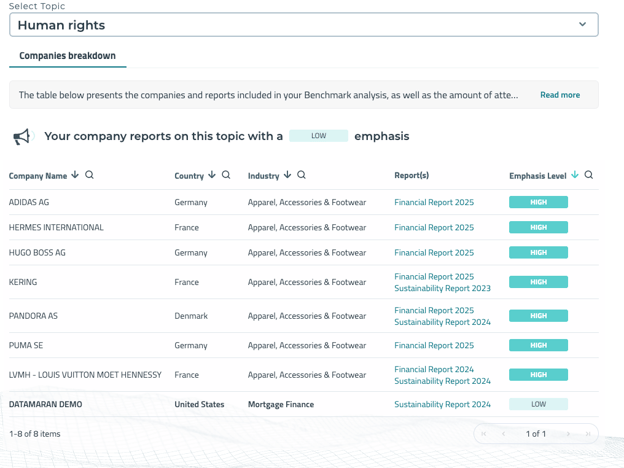
Task: Search the Emphasis Level column via magnifier icon
Action: pos(589,175)
